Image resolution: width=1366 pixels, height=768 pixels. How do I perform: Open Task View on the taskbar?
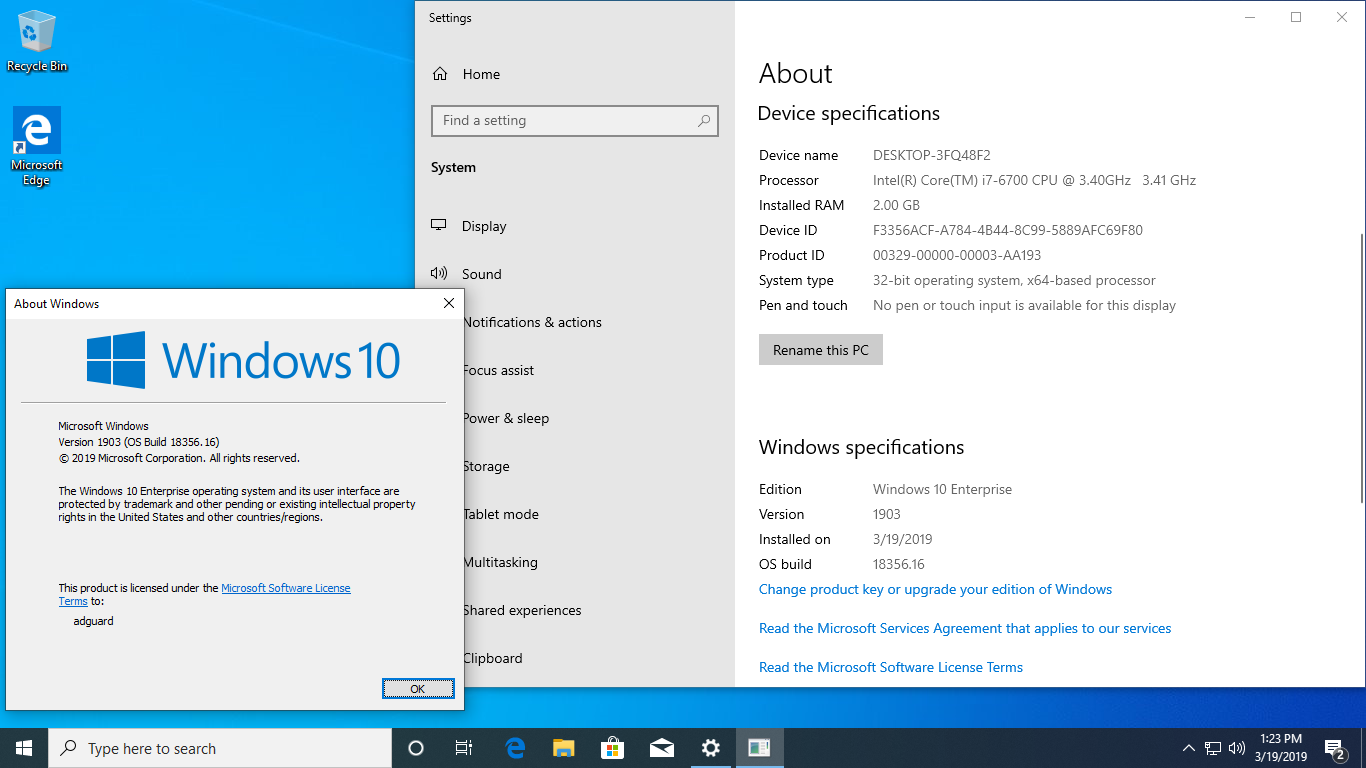pos(464,748)
